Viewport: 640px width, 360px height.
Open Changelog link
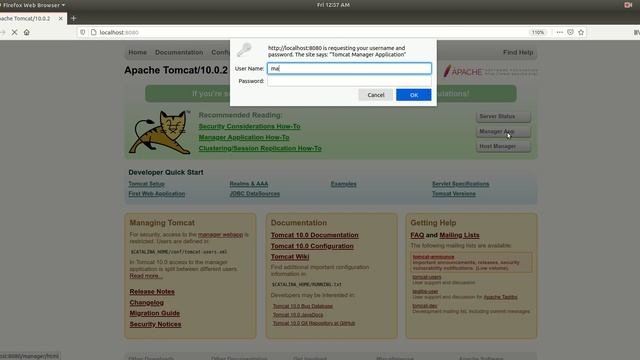(x=147, y=303)
